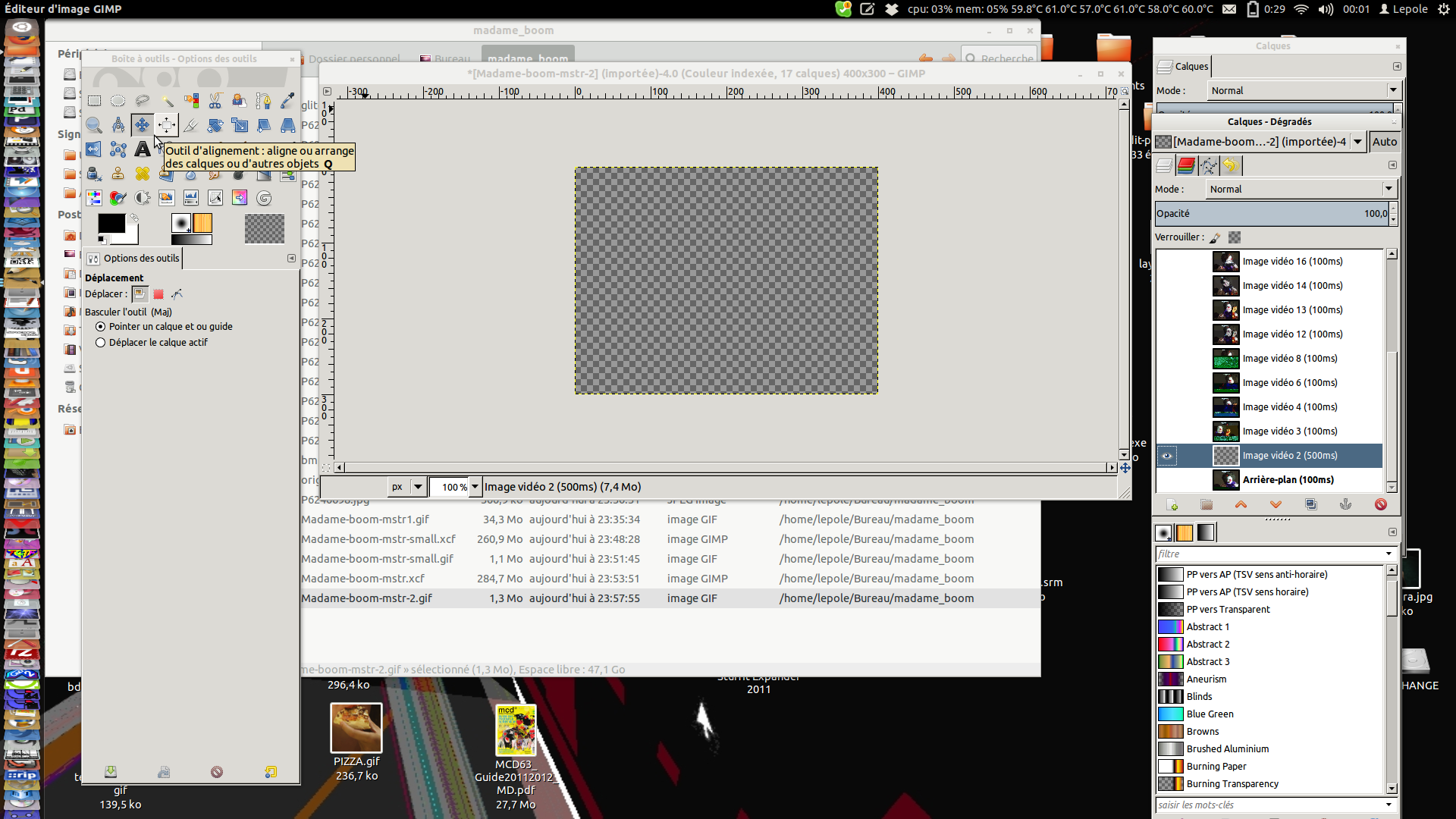Choose the color picker pipette tool
The image size is (1456, 819).
coord(287,101)
